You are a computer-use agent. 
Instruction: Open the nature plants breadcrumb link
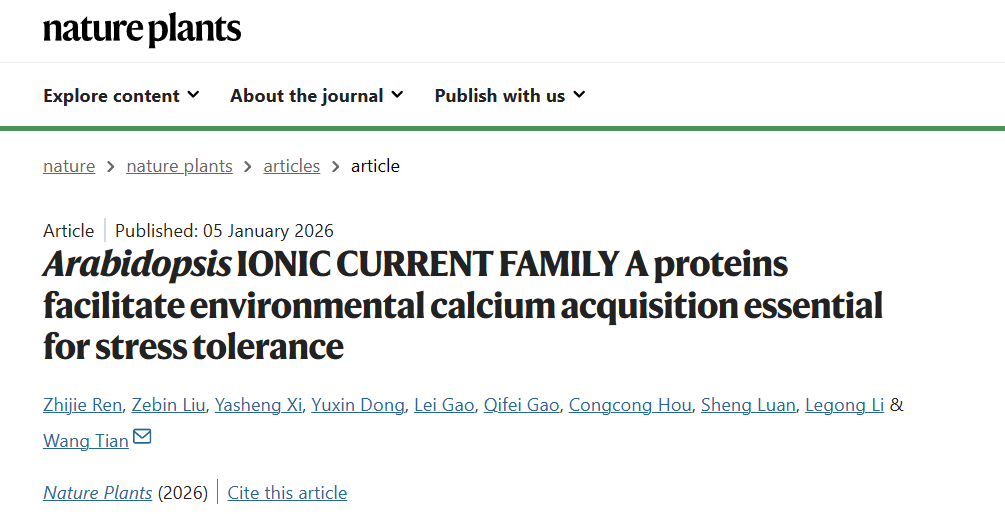click(179, 166)
